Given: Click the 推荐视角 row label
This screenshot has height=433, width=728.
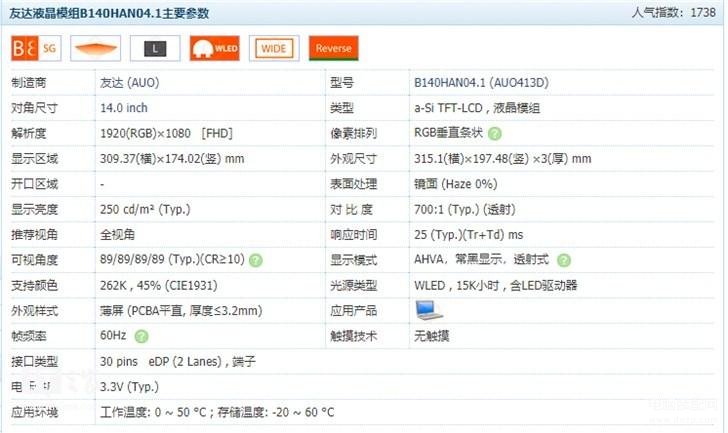Looking at the screenshot, I should coord(34,235).
